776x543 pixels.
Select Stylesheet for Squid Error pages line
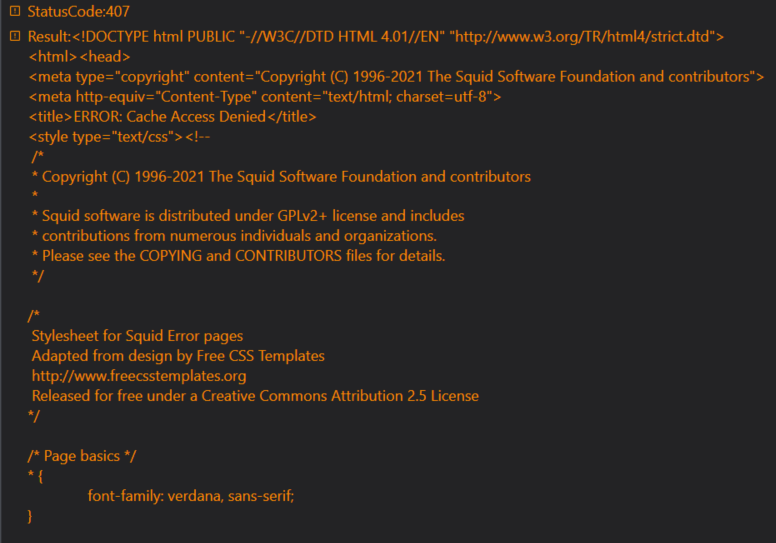[137, 336]
